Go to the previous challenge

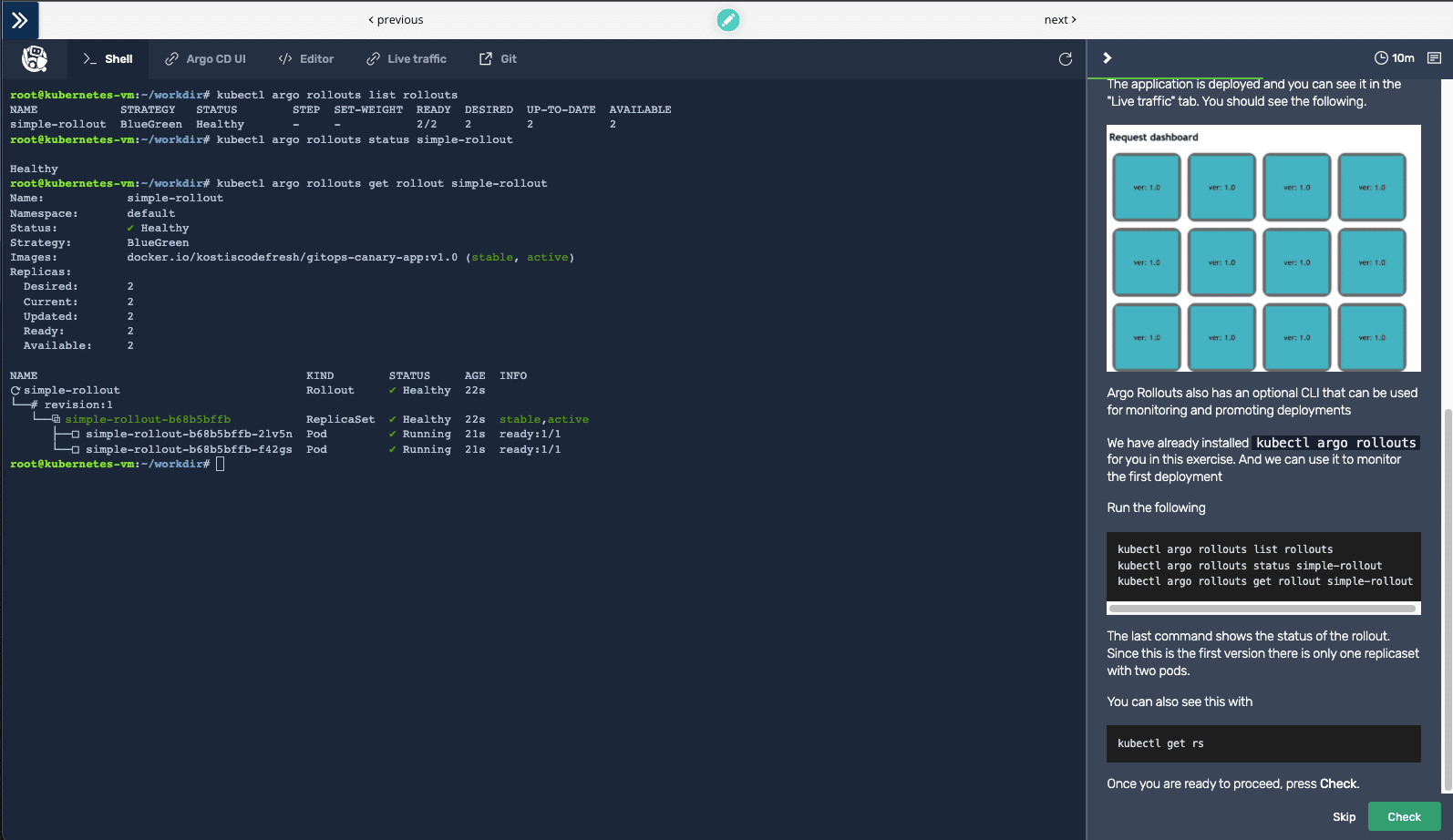pos(396,20)
